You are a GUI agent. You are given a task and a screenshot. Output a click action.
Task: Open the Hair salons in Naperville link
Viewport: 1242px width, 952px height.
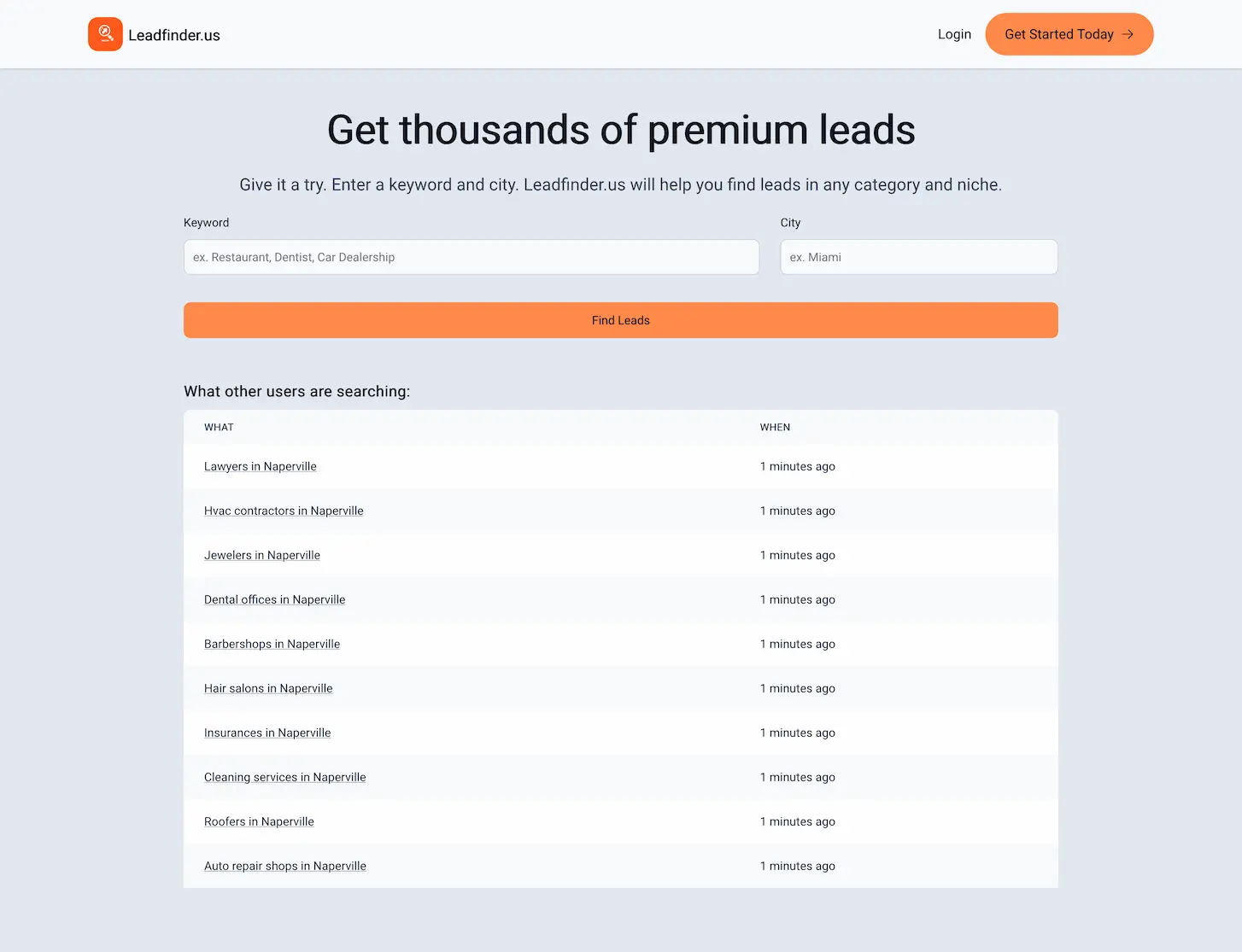pos(267,688)
